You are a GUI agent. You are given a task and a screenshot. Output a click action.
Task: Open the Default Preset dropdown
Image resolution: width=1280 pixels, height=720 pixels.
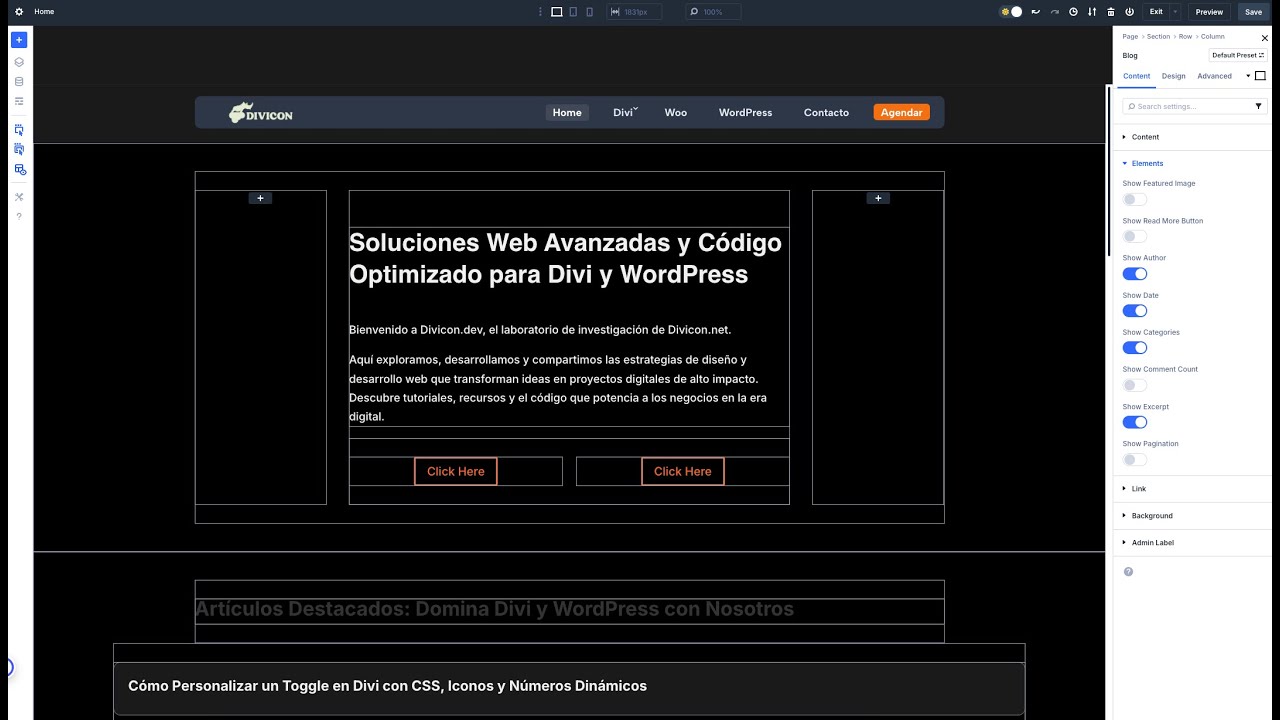coord(1238,56)
